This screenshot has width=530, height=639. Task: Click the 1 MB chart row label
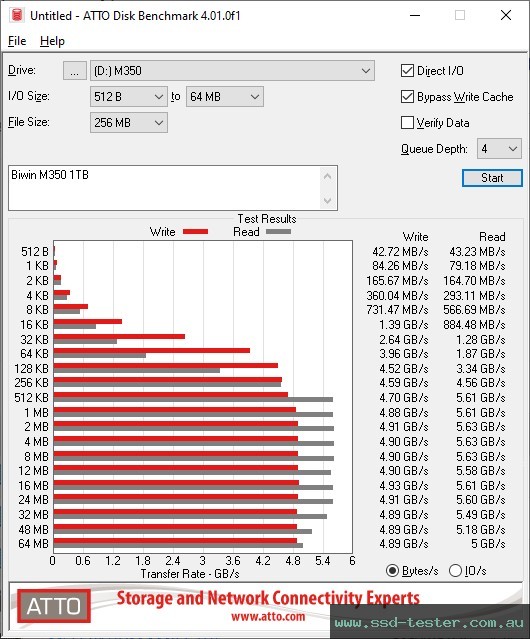pyautogui.click(x=36, y=413)
